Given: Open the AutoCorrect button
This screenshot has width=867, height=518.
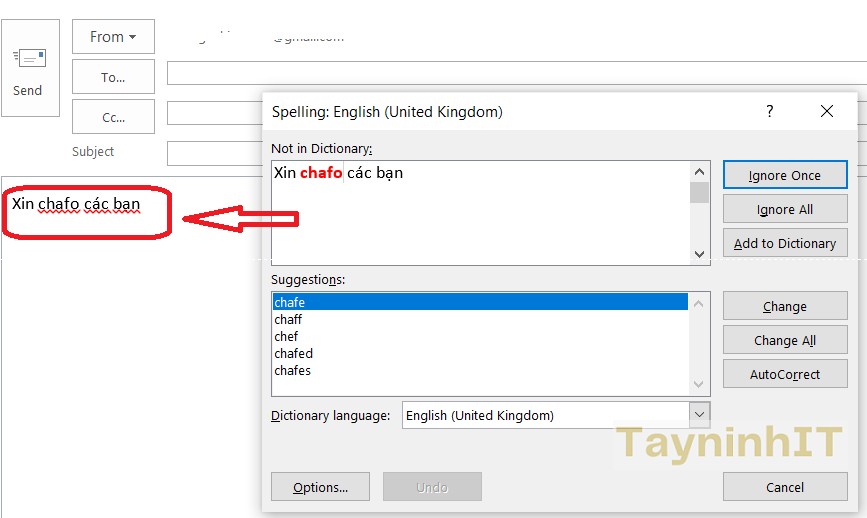Looking at the screenshot, I should (x=784, y=374).
